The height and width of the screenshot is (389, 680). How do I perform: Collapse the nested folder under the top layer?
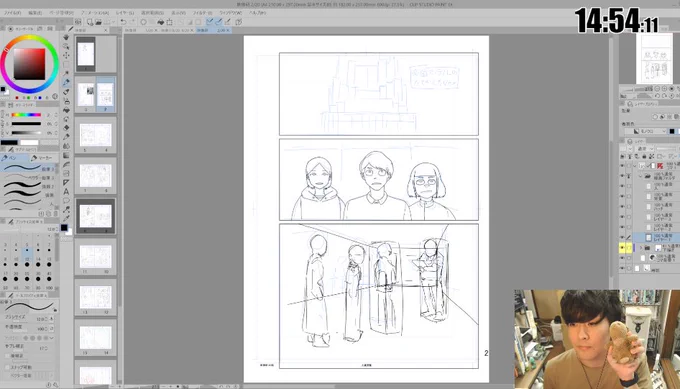tap(640, 176)
